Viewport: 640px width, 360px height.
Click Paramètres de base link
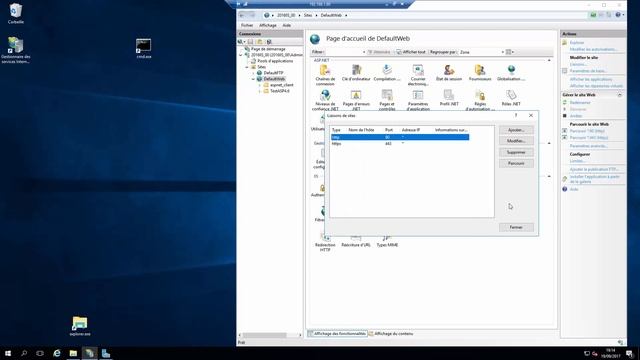tap(588, 71)
